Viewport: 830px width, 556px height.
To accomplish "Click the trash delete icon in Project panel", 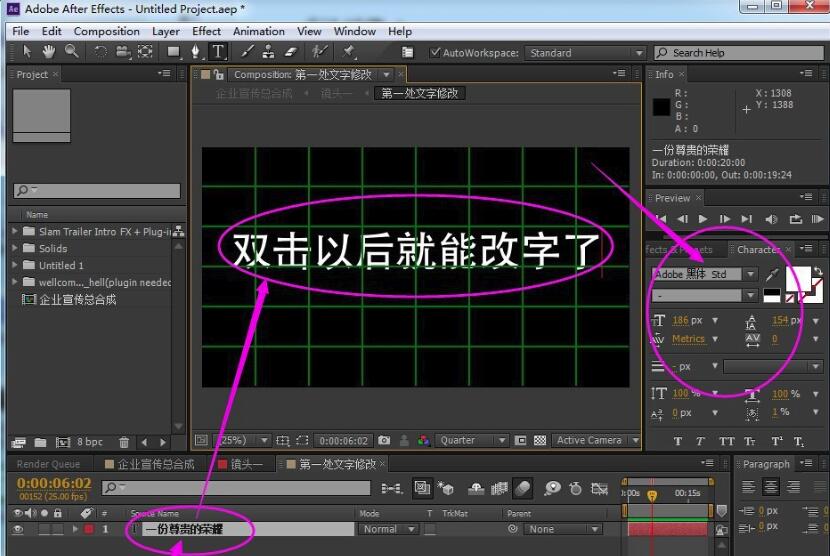I will pyautogui.click(x=124, y=442).
